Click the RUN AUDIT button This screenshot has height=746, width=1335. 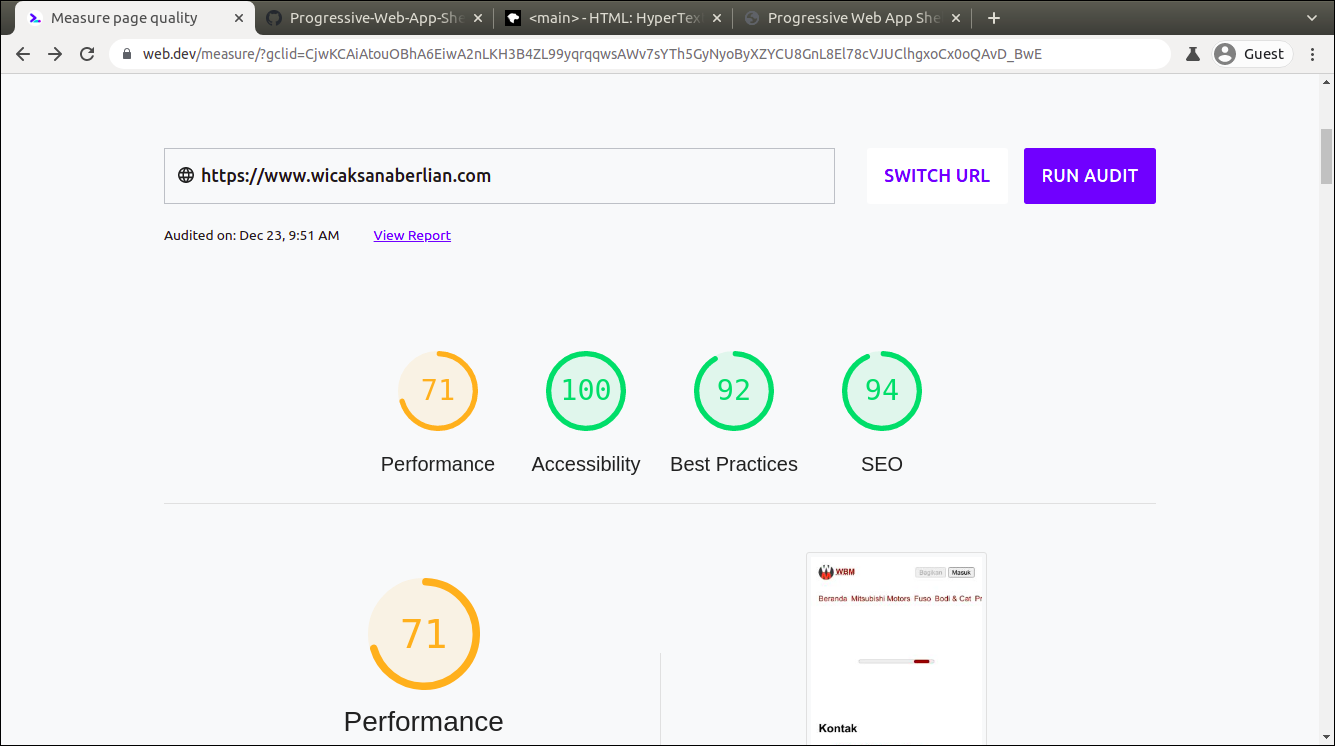click(1089, 175)
